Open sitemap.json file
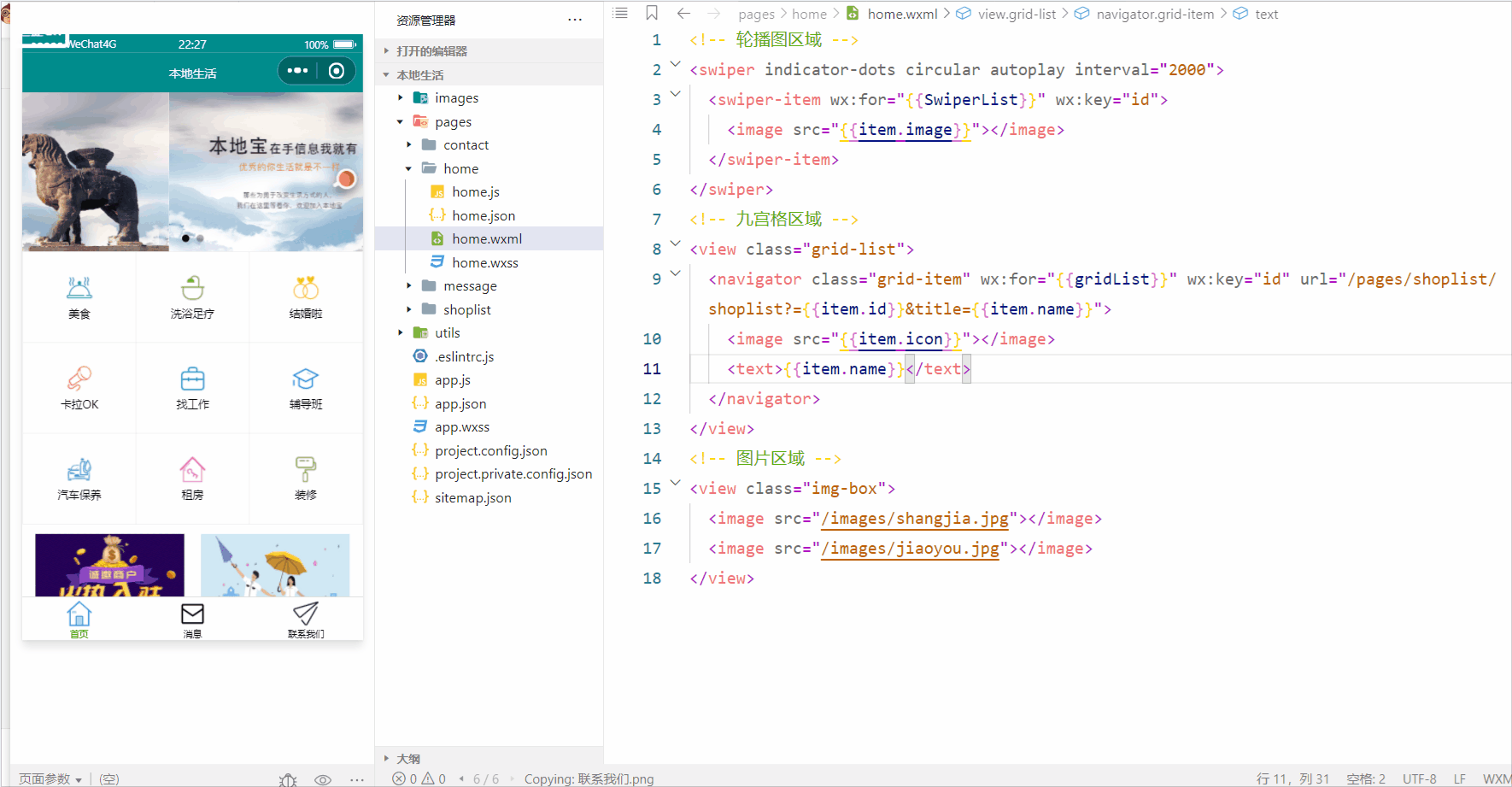 click(473, 498)
